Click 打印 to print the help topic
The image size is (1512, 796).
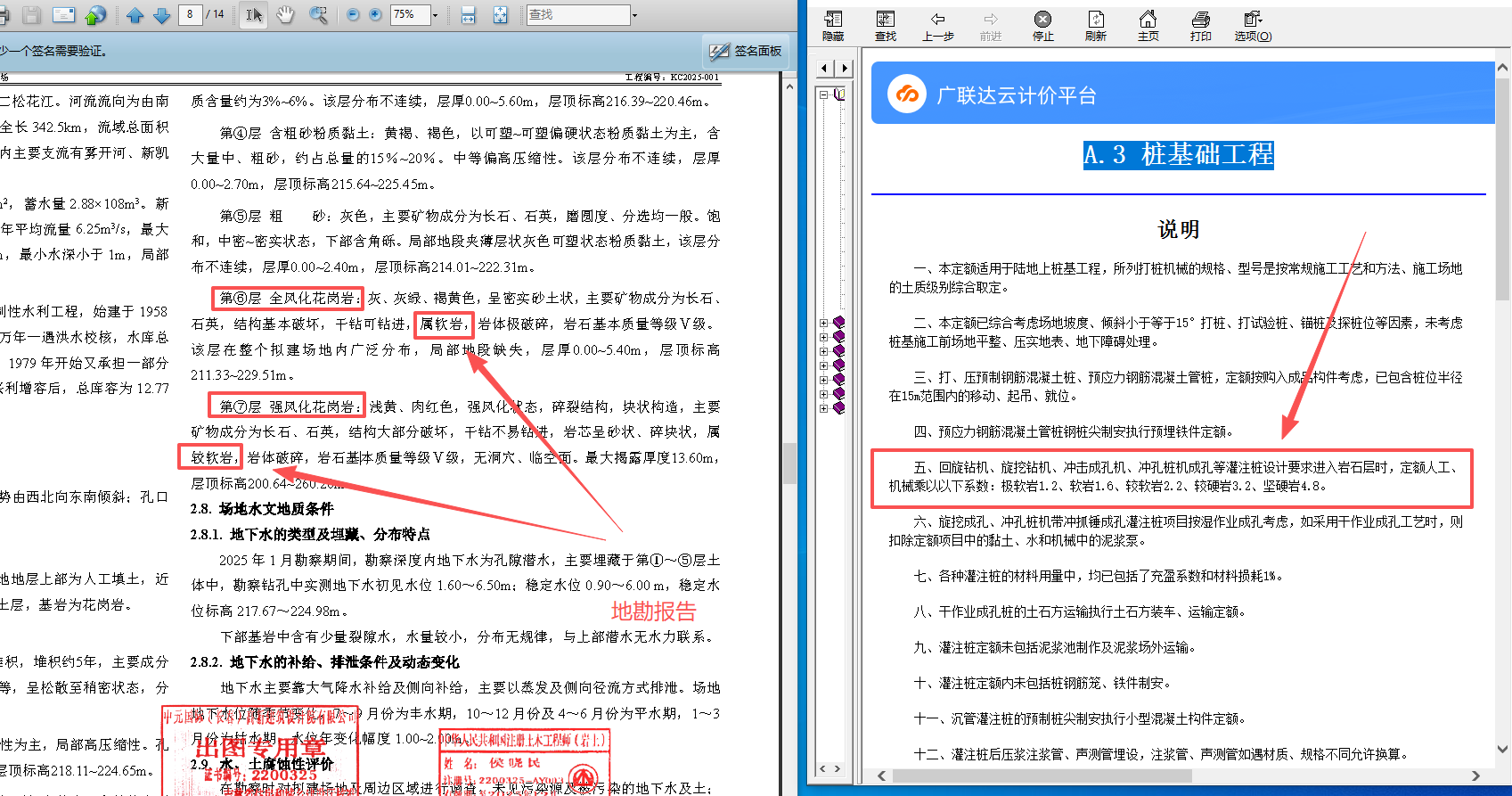[1200, 26]
